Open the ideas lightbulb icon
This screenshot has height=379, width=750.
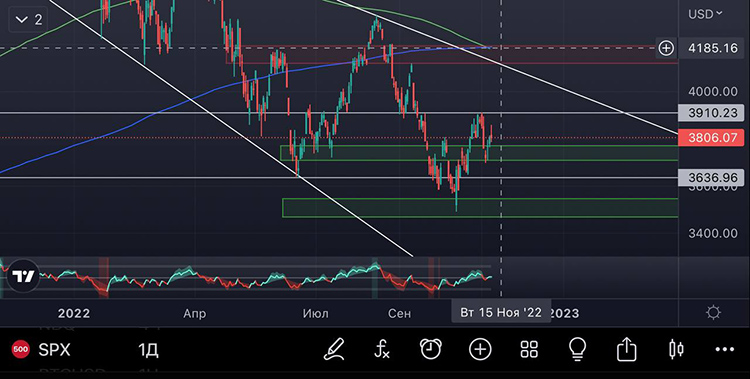pyautogui.click(x=578, y=349)
